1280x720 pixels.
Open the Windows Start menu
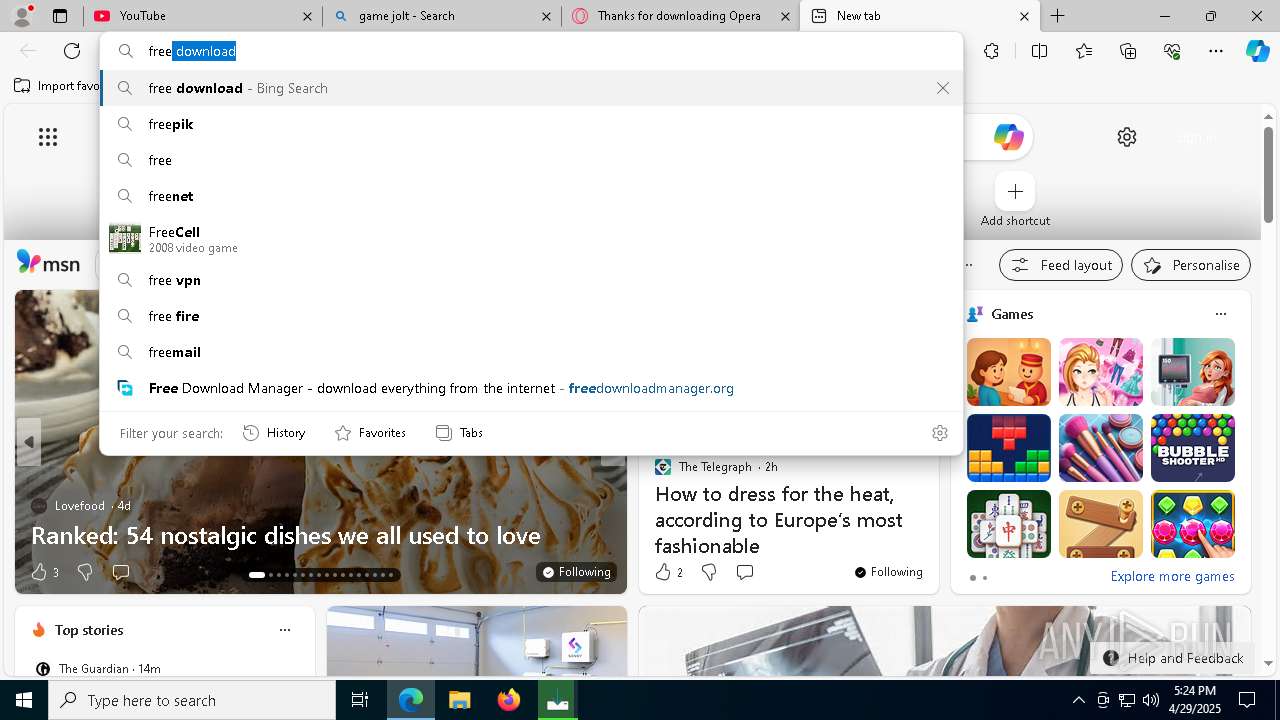click(x=24, y=700)
